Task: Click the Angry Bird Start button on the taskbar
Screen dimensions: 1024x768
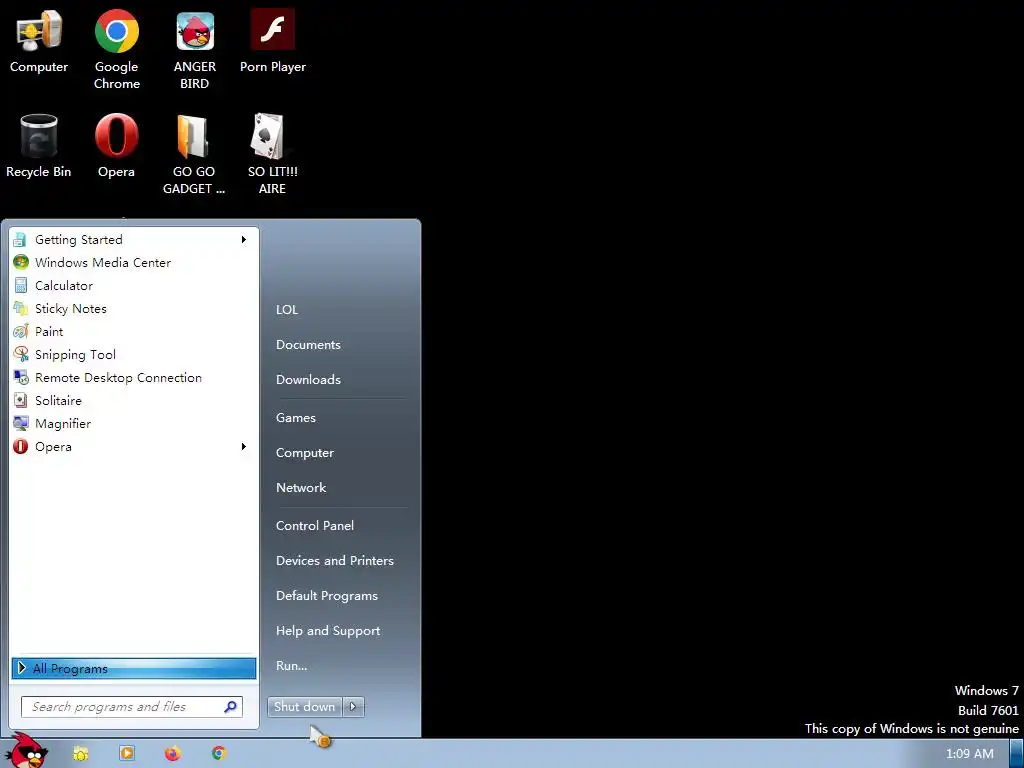Action: (x=27, y=751)
